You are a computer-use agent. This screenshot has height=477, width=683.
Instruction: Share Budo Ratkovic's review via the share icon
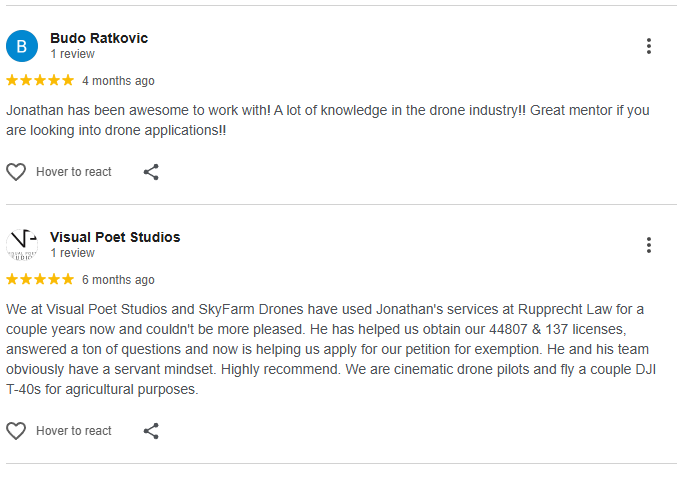pyautogui.click(x=151, y=172)
